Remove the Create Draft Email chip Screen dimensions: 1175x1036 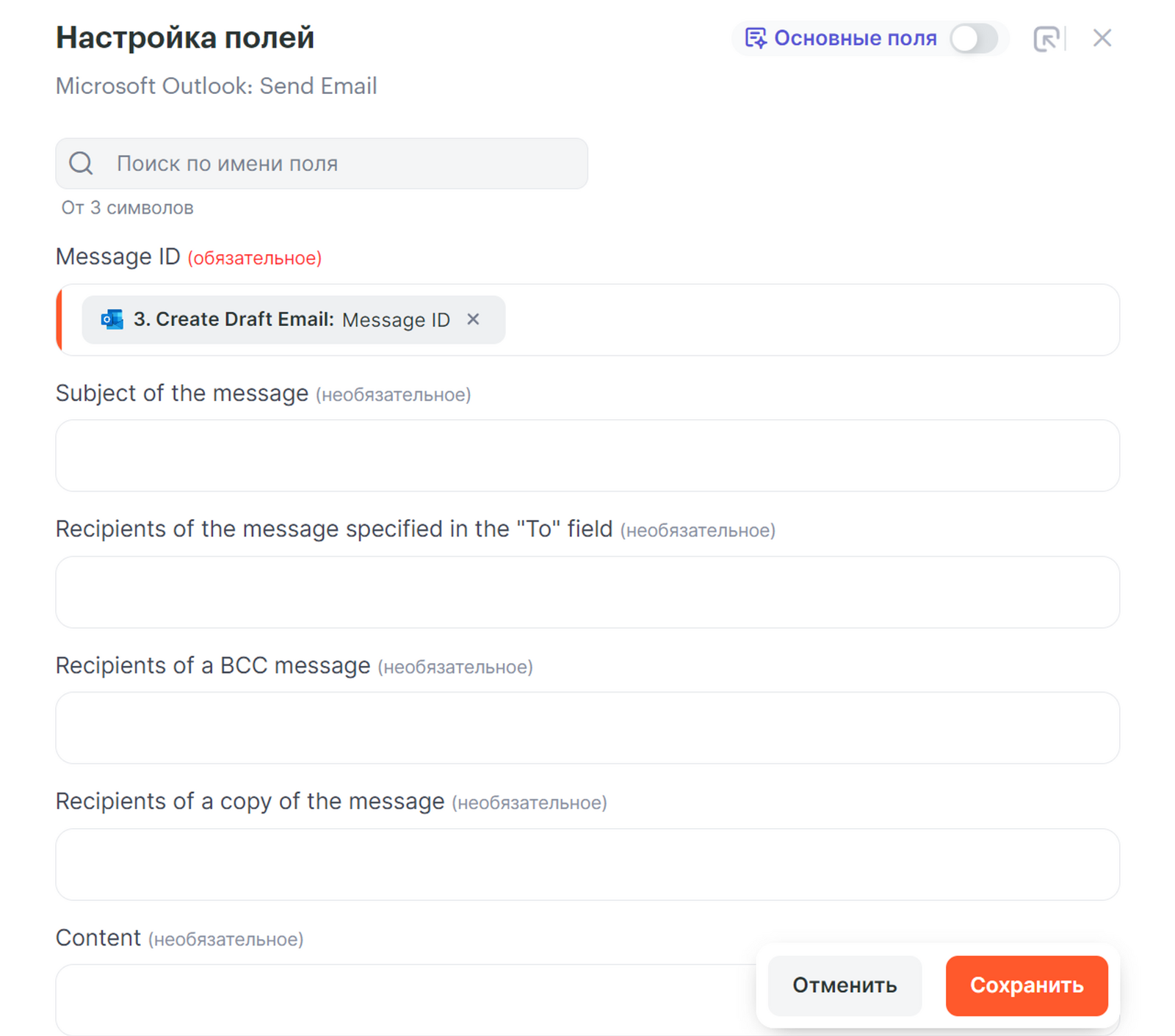coord(474,319)
